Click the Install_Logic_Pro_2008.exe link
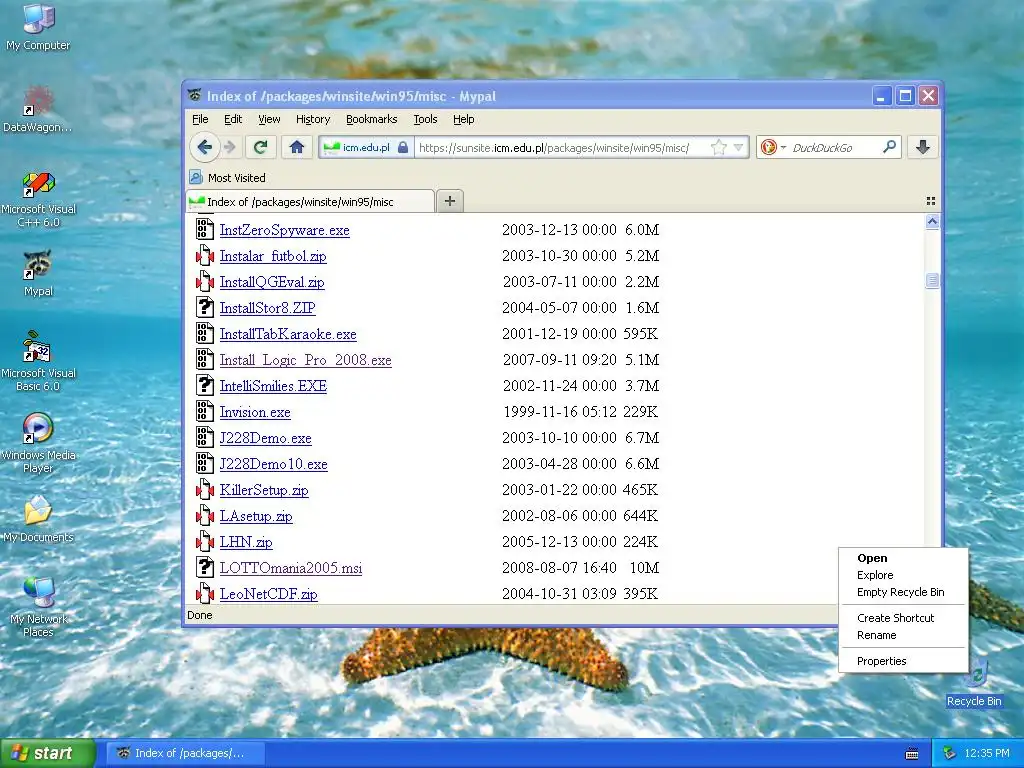 [x=306, y=360]
